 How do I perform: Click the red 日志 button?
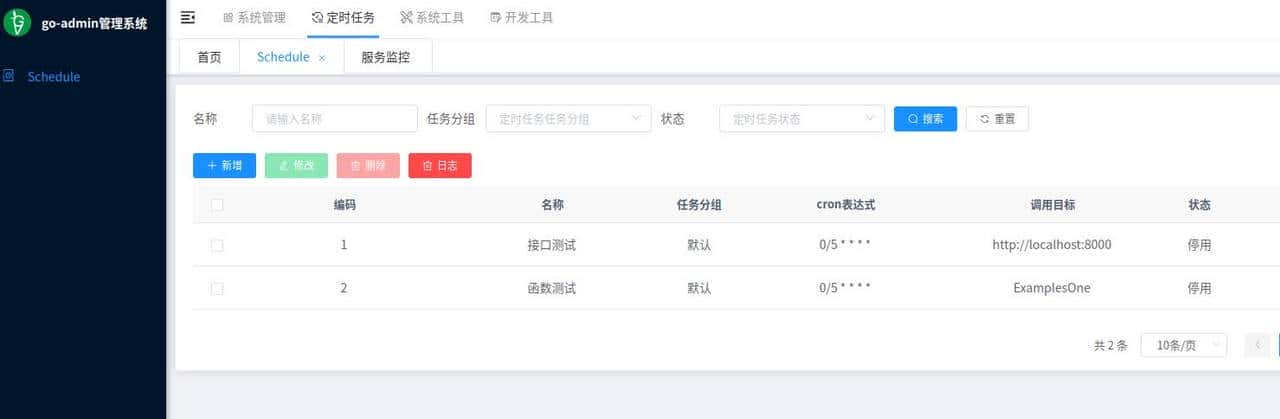(x=440, y=166)
